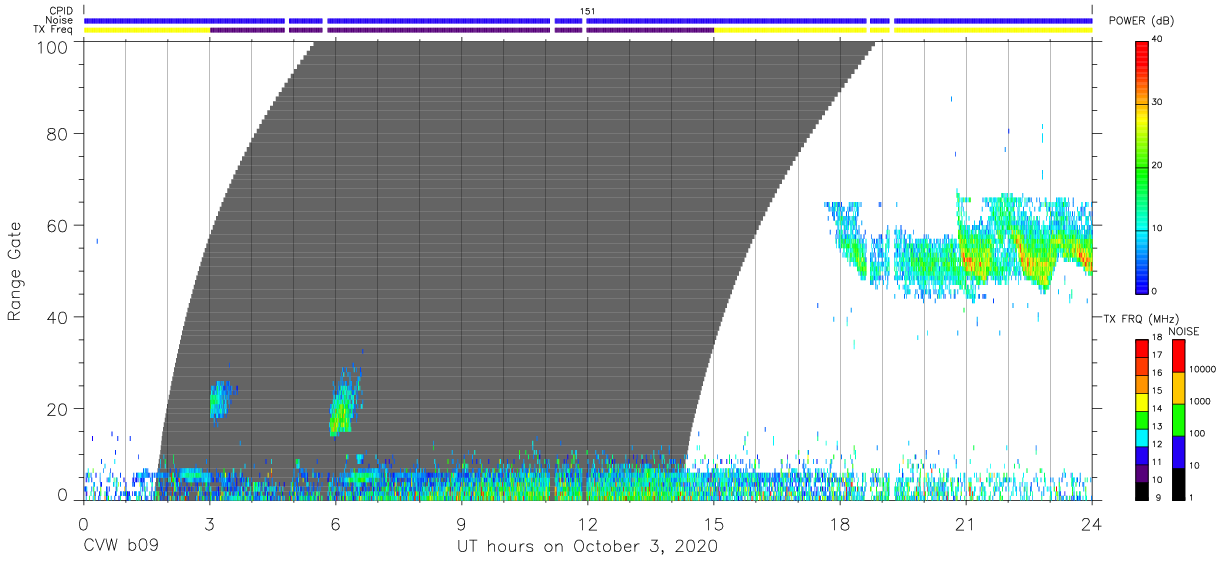Pick the black 9-10 MHz frequency swatch
Image resolution: width=1228 pixels, height=567 pixels.
[x=1141, y=489]
